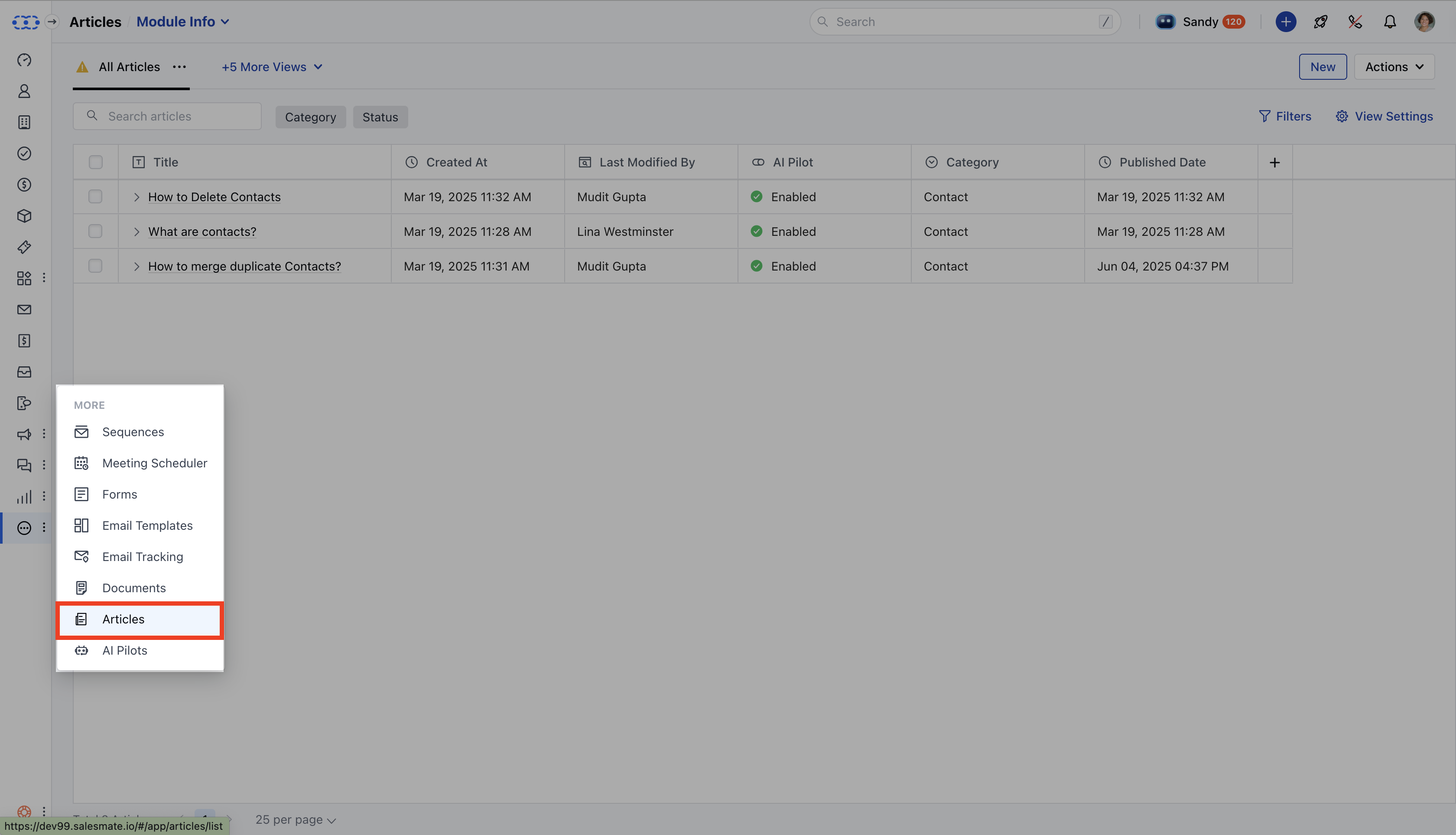
Task: Tick the What are contacts? row checkbox
Action: pos(95,231)
